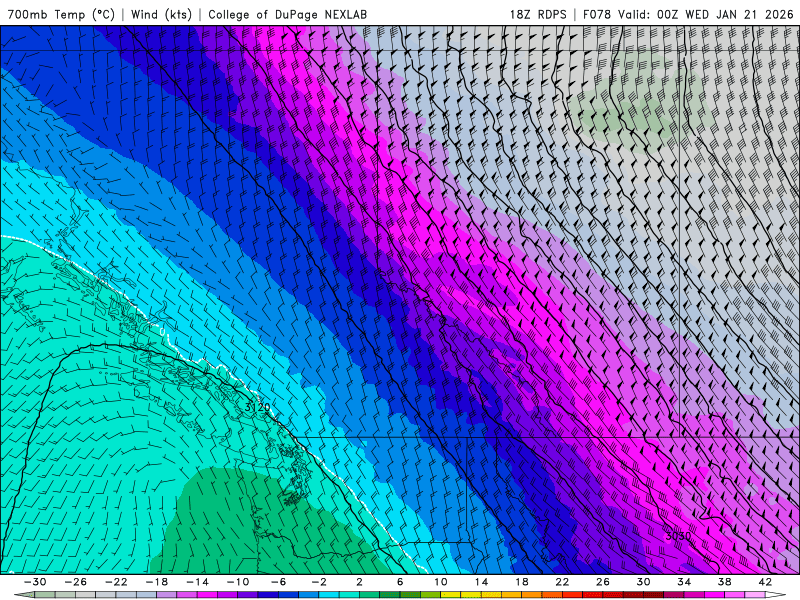This screenshot has height=600, width=800.
Task: Click the 22 label on the color scale
Action: click(x=562, y=582)
